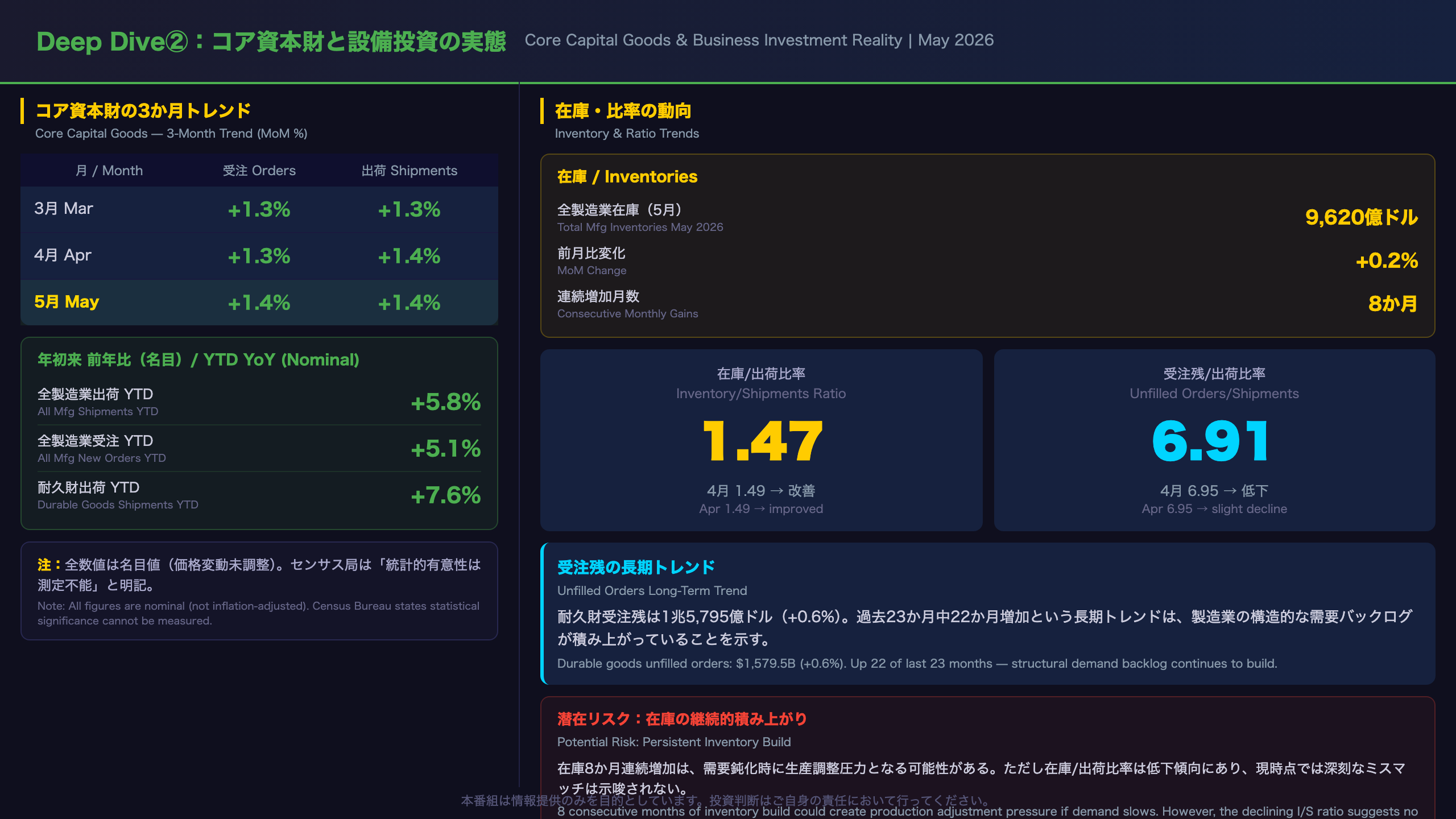1456x819 pixels.
Task: Click the '月 / Month' column header
Action: [109, 171]
